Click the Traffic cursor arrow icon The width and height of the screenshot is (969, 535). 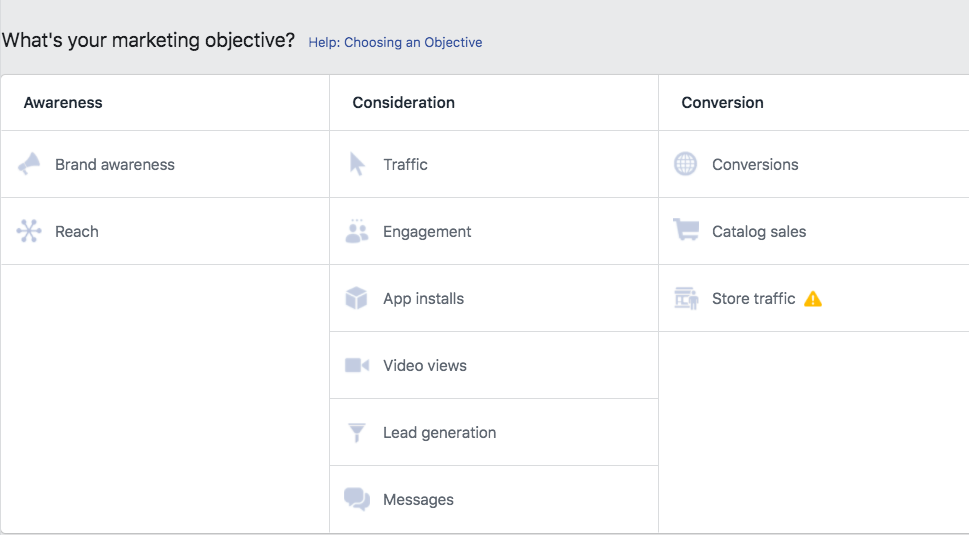click(x=357, y=164)
